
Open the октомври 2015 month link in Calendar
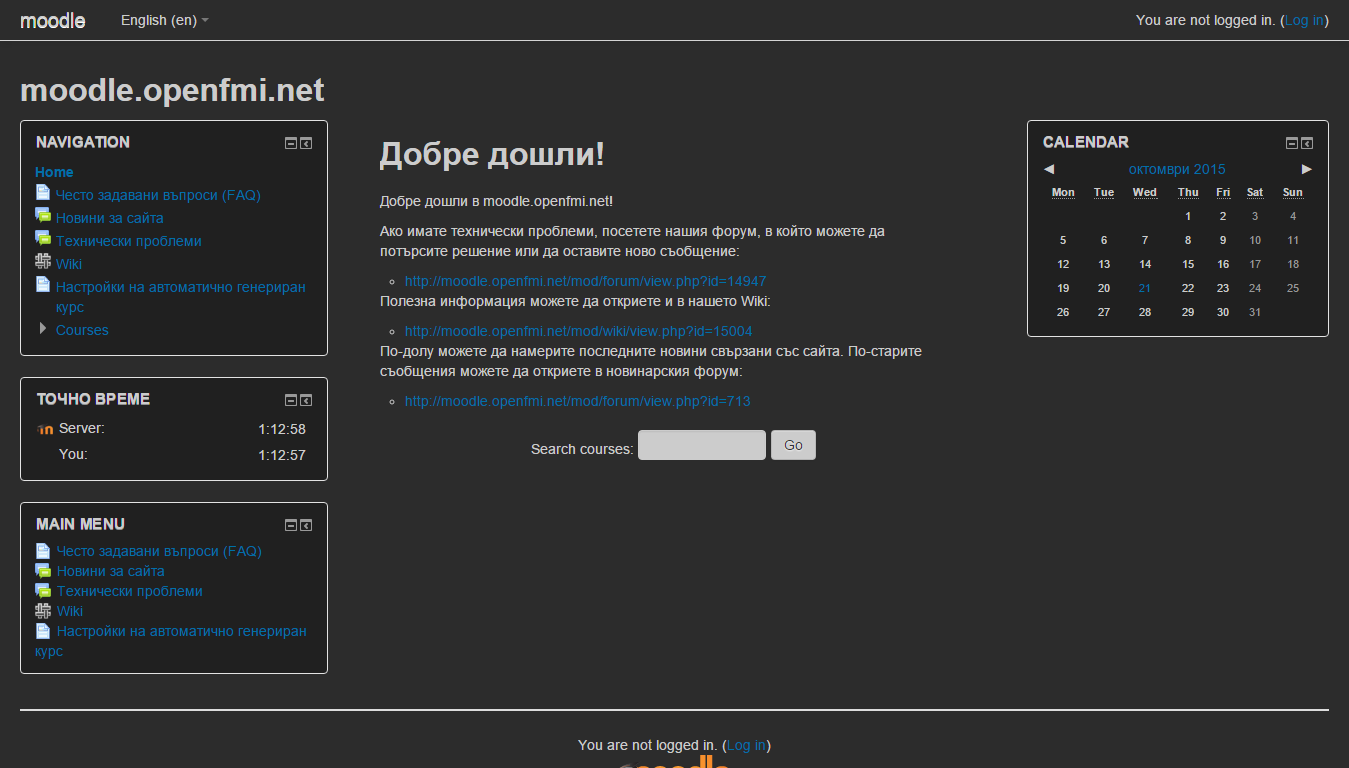pos(1177,169)
